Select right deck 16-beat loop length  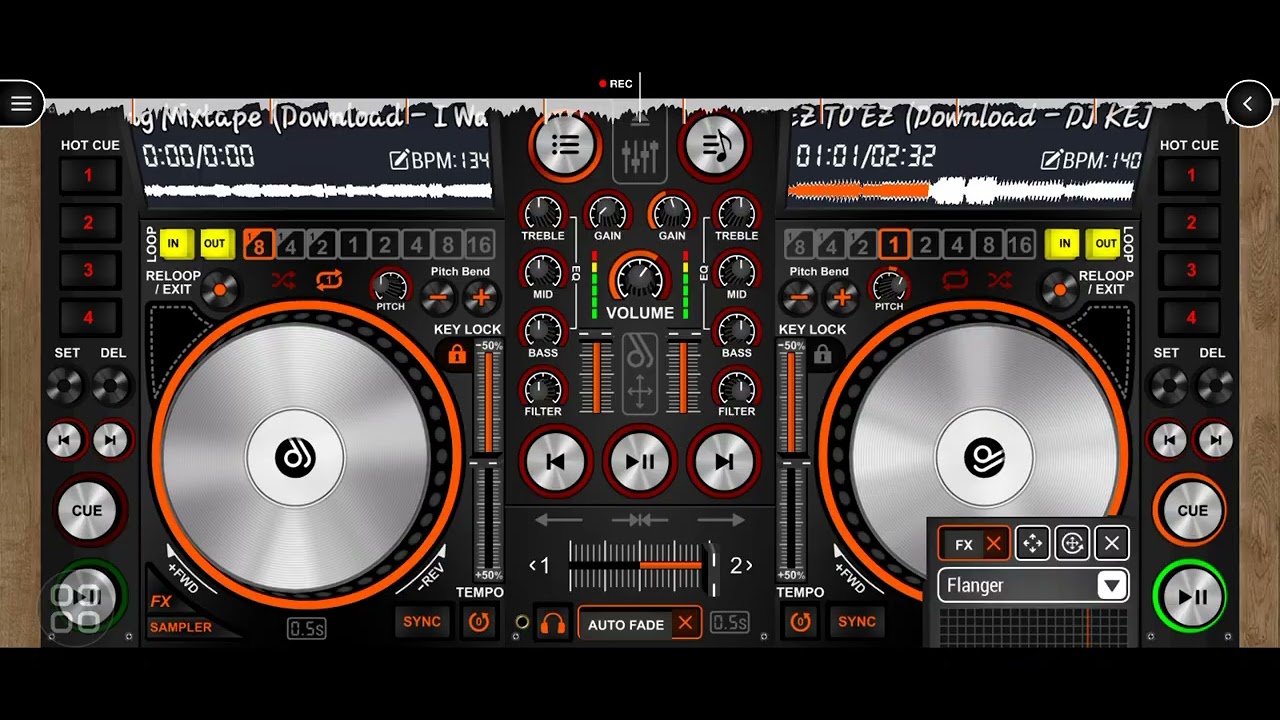pyautogui.click(x=1020, y=245)
